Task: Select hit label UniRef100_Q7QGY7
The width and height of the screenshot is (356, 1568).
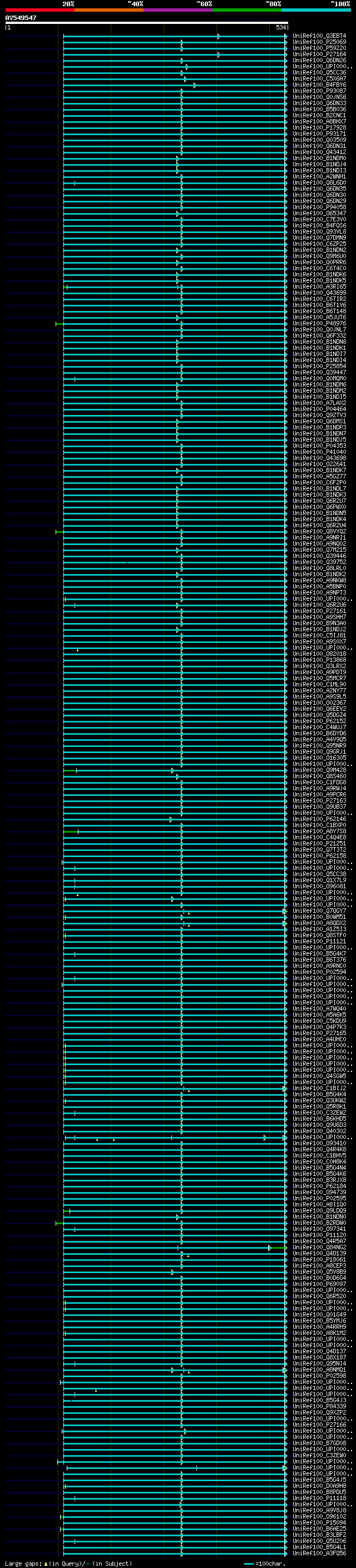Action: (319, 911)
